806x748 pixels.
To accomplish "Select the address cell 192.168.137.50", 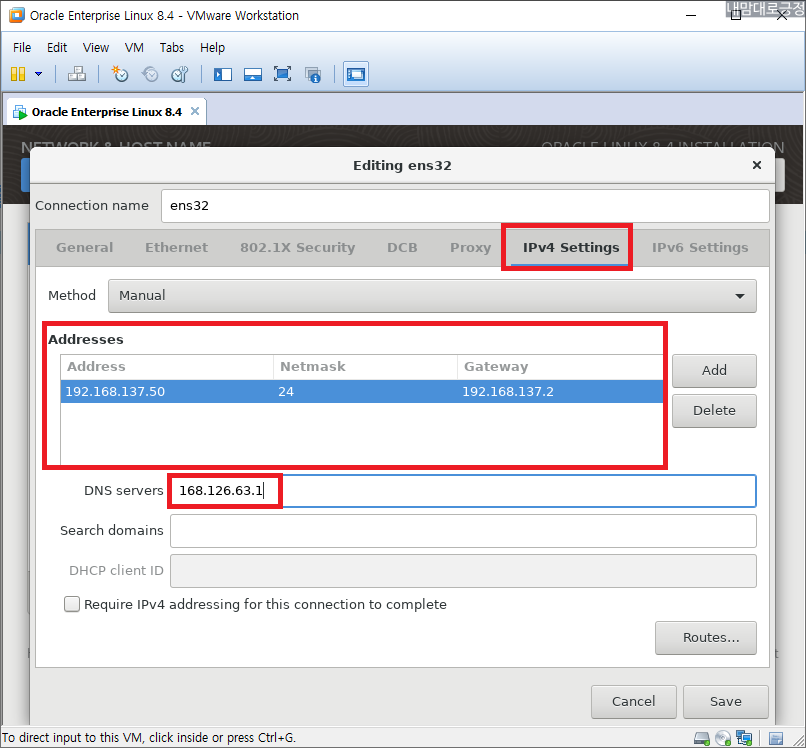I will click(x=167, y=392).
